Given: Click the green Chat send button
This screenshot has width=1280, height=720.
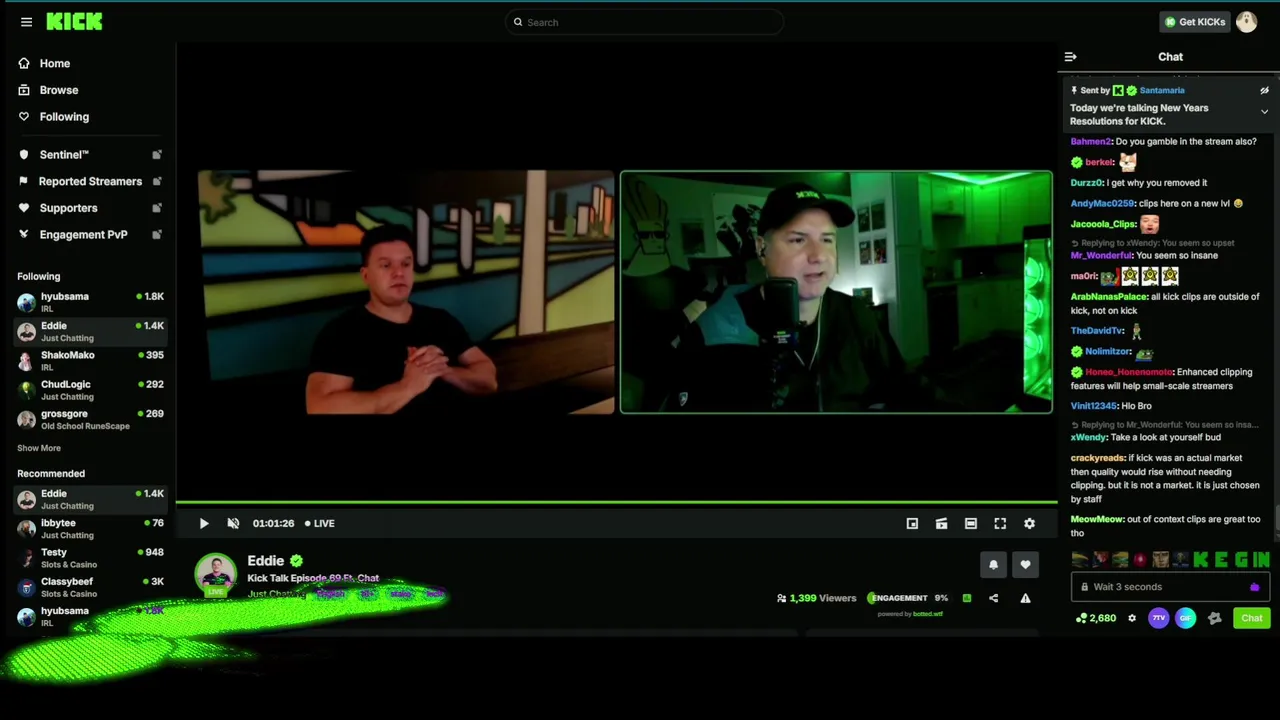Looking at the screenshot, I should tap(1252, 618).
